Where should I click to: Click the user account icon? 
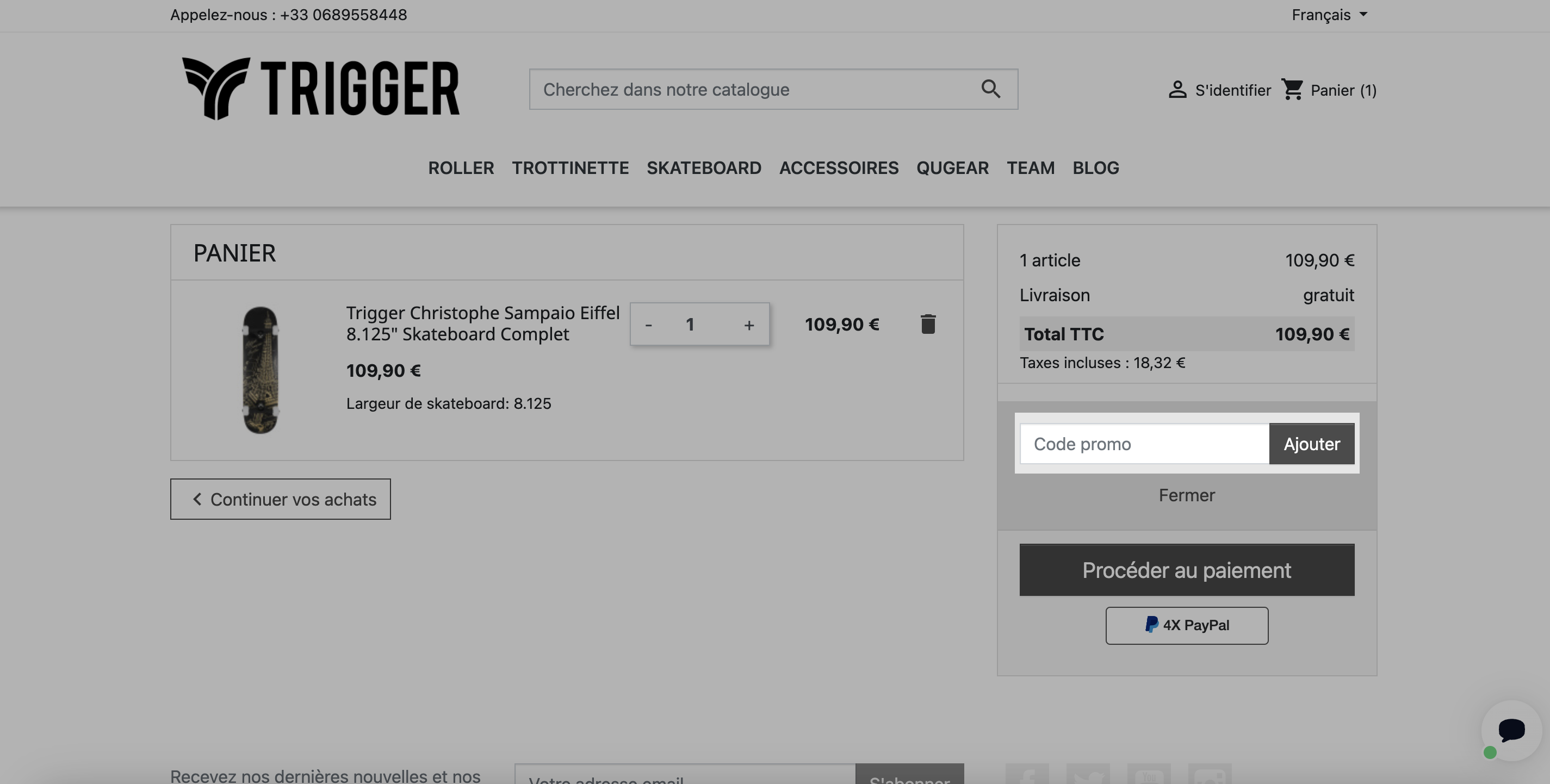click(x=1177, y=90)
